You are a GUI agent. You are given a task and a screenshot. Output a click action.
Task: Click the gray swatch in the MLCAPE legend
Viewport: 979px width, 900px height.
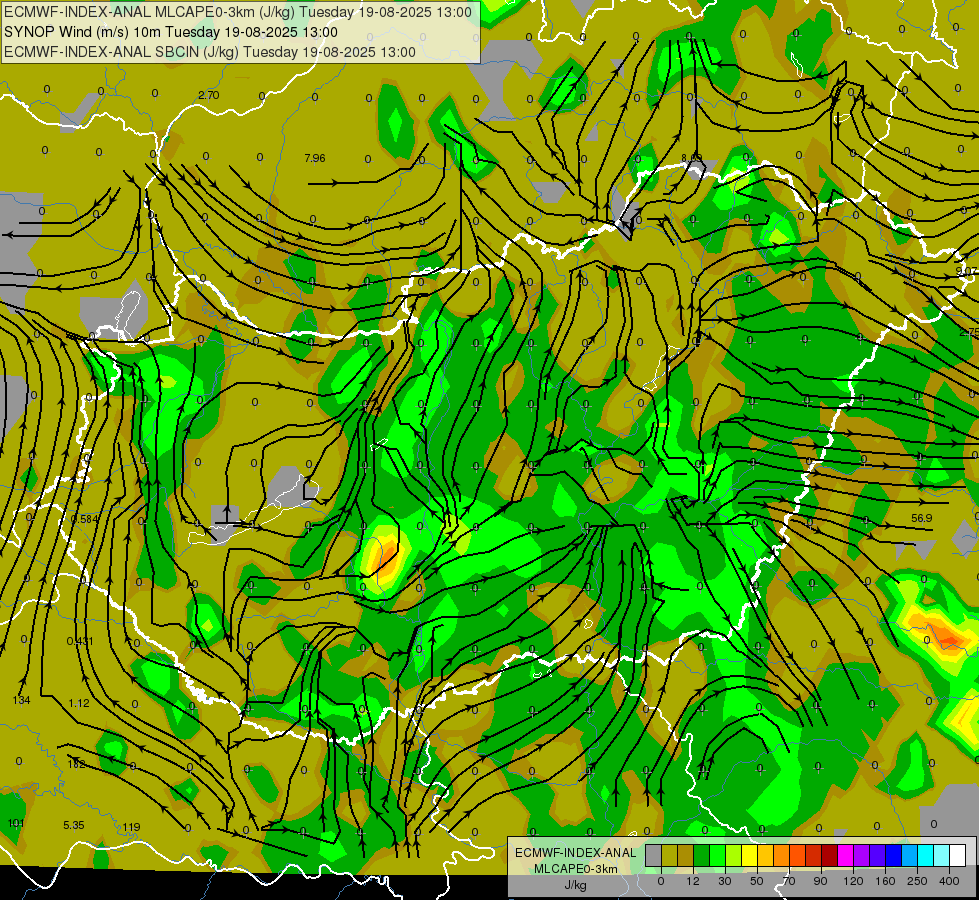tap(654, 855)
